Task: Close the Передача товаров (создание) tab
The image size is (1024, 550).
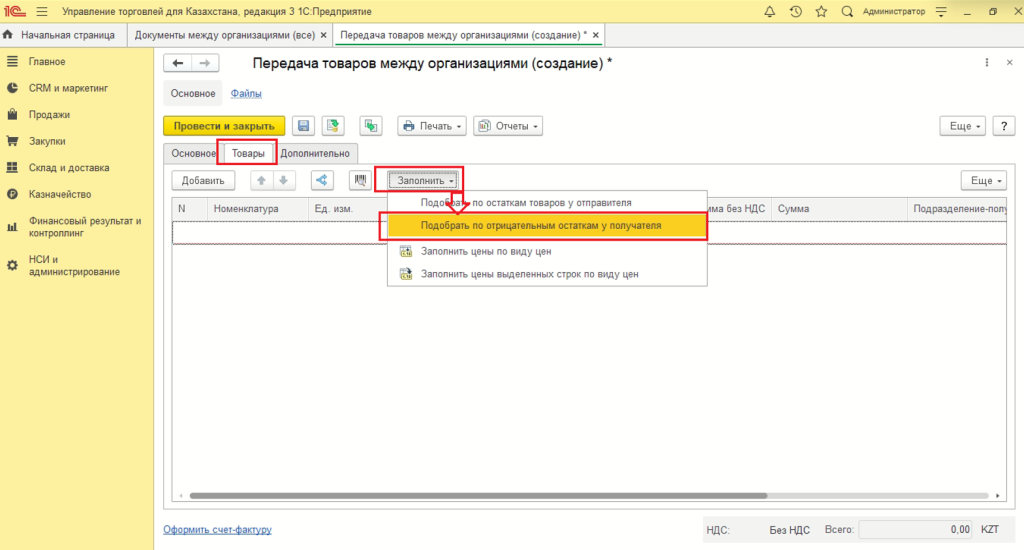Action: pyautogui.click(x=596, y=35)
